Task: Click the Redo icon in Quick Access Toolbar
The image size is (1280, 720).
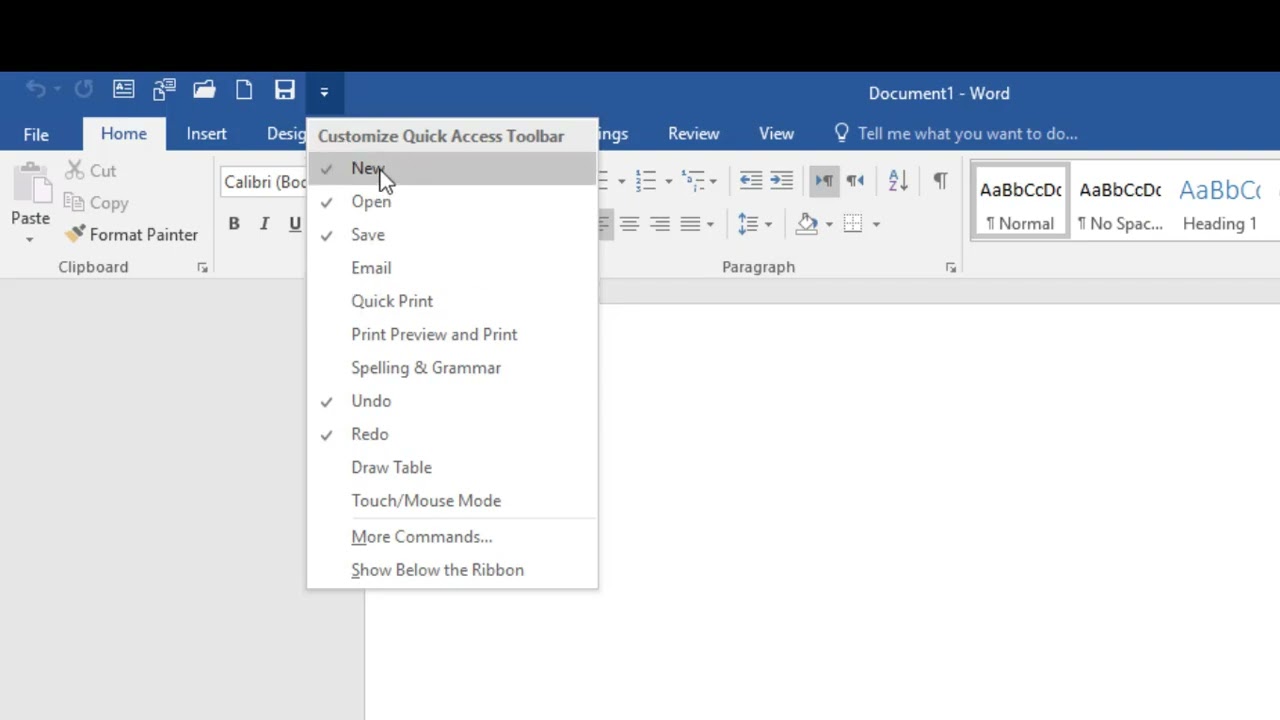Action: [84, 90]
